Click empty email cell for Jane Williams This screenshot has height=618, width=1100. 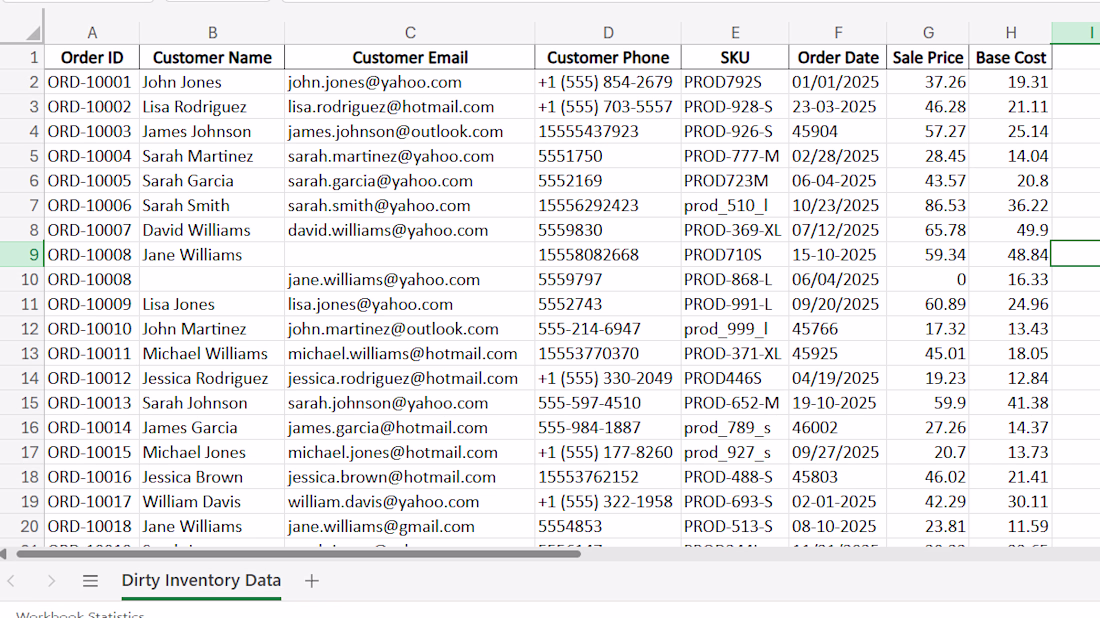410,255
